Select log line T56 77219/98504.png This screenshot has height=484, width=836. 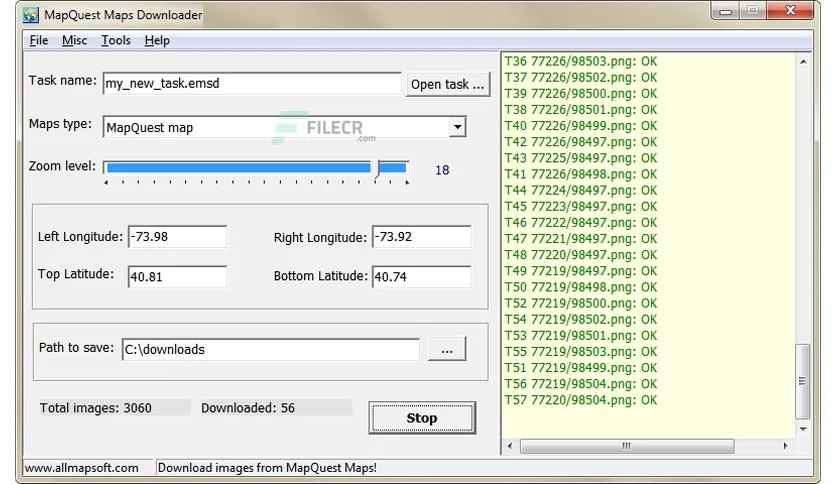[x=581, y=384]
